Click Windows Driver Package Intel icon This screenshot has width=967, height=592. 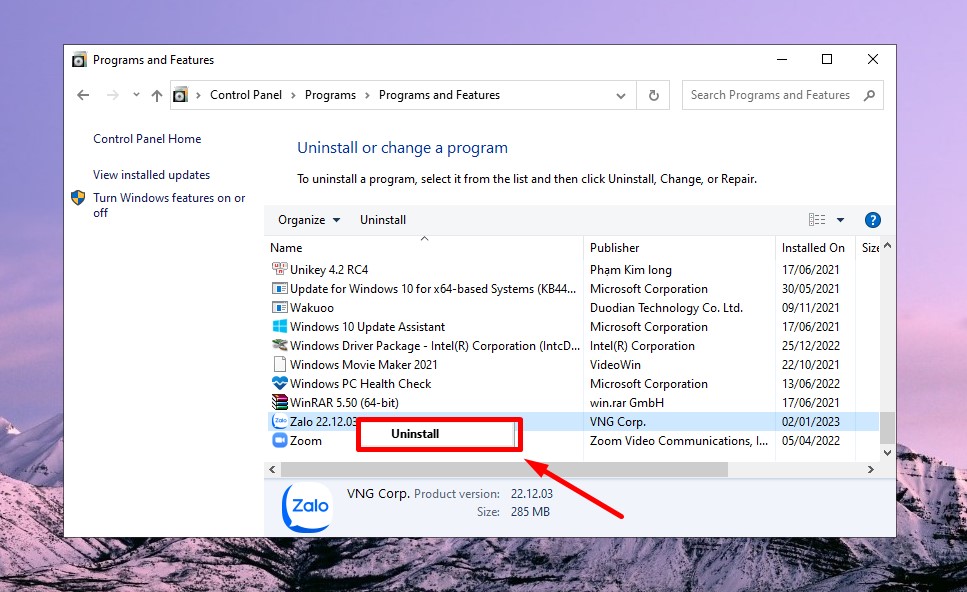tap(279, 345)
